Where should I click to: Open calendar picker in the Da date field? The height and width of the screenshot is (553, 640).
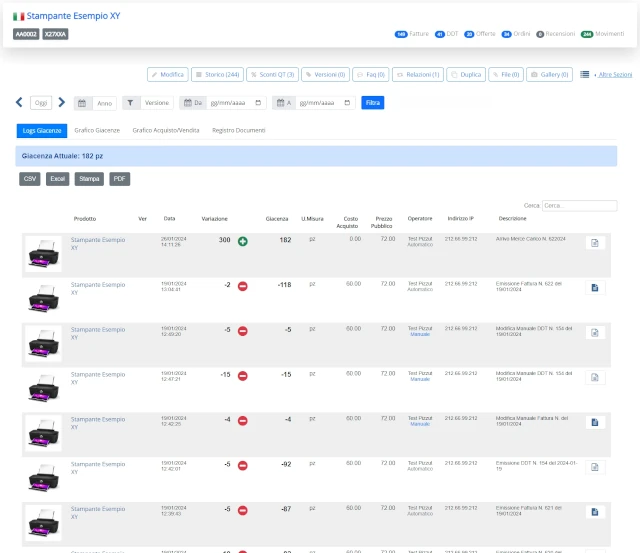tap(258, 103)
